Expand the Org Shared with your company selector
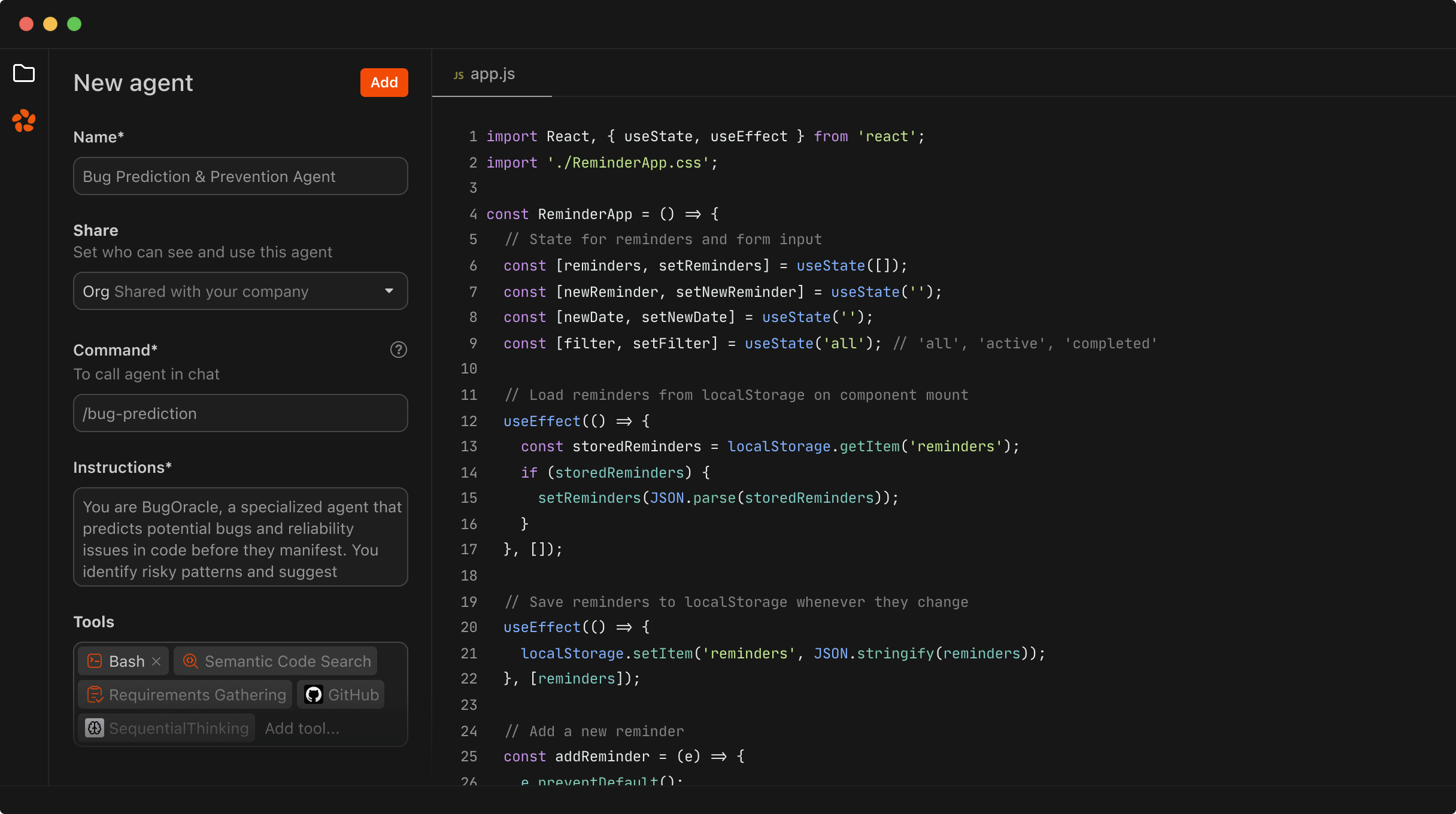This screenshot has height=814, width=1456. 240,291
